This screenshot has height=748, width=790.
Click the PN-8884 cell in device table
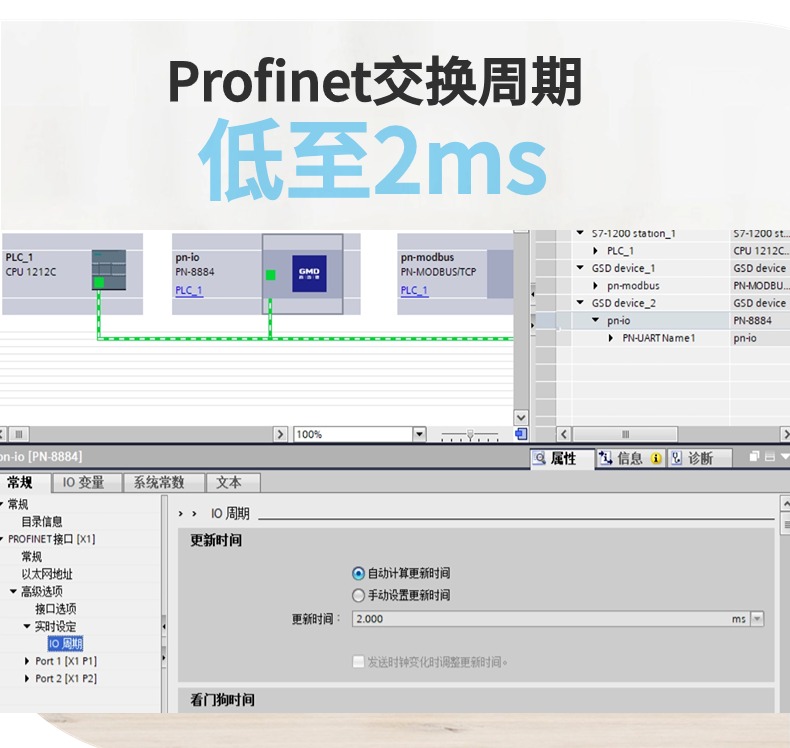pos(759,320)
